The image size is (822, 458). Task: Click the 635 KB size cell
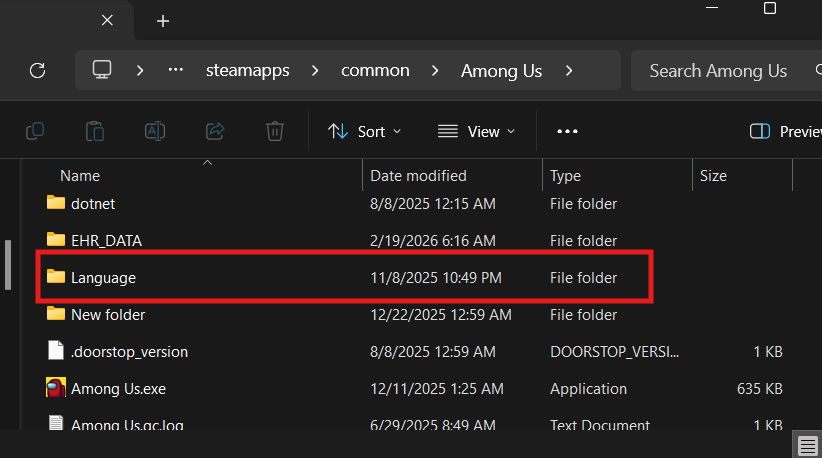(x=760, y=389)
